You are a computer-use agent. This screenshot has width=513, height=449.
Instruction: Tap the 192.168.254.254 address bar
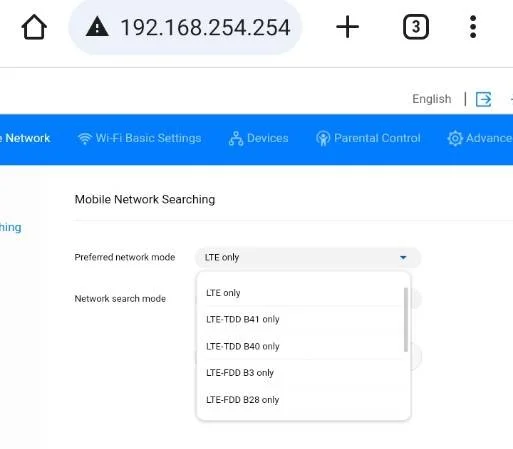tap(185, 27)
